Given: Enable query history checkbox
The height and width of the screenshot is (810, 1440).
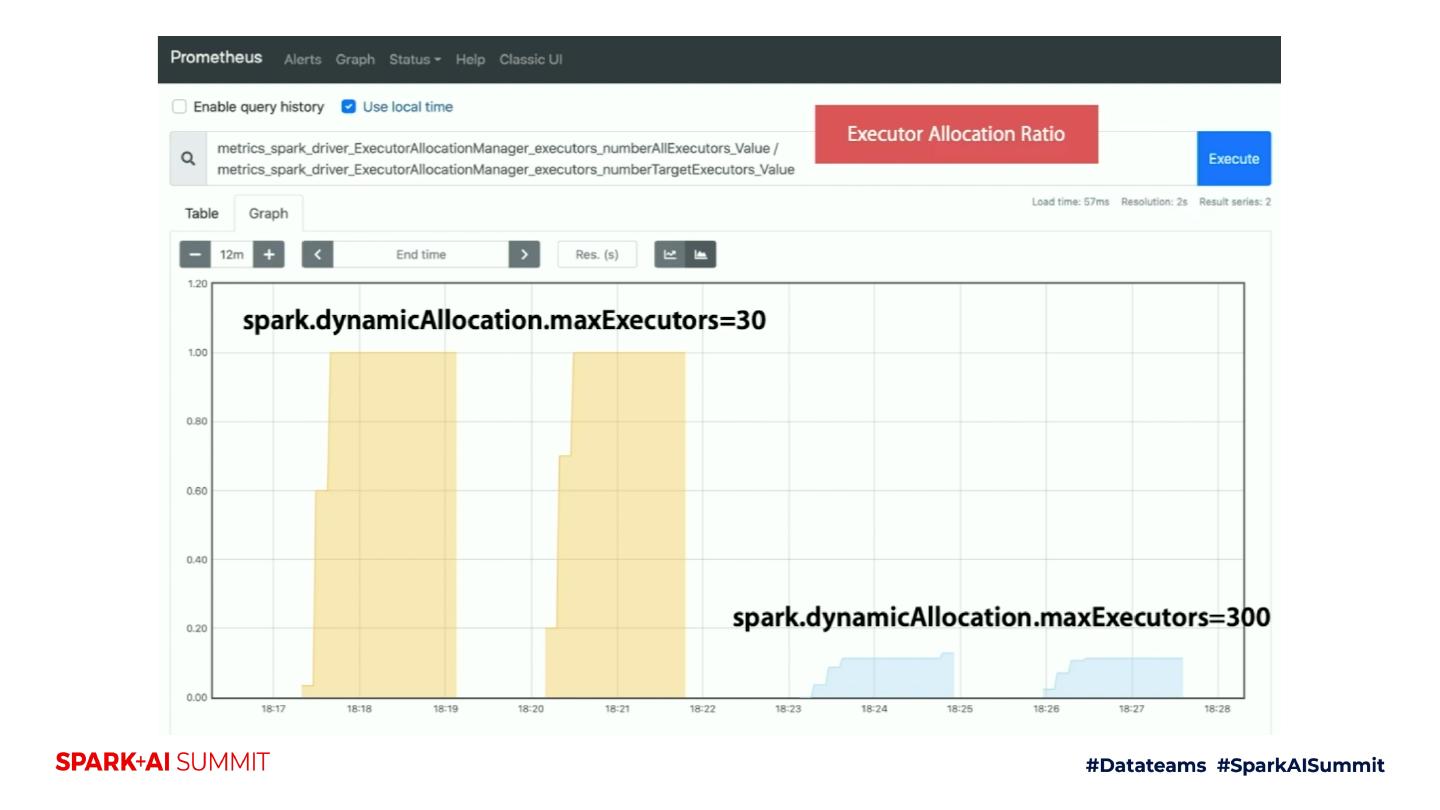Looking at the screenshot, I should (x=180, y=107).
